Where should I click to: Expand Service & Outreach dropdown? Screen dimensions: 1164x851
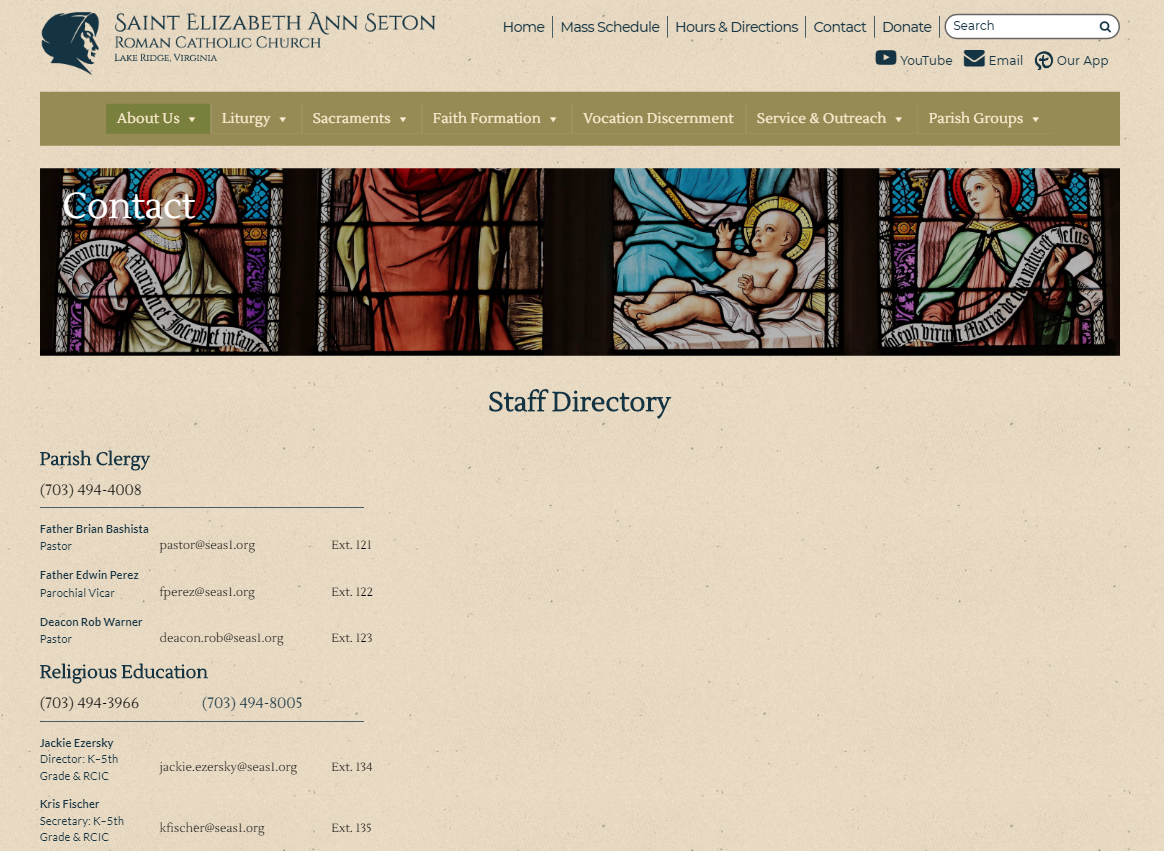829,118
